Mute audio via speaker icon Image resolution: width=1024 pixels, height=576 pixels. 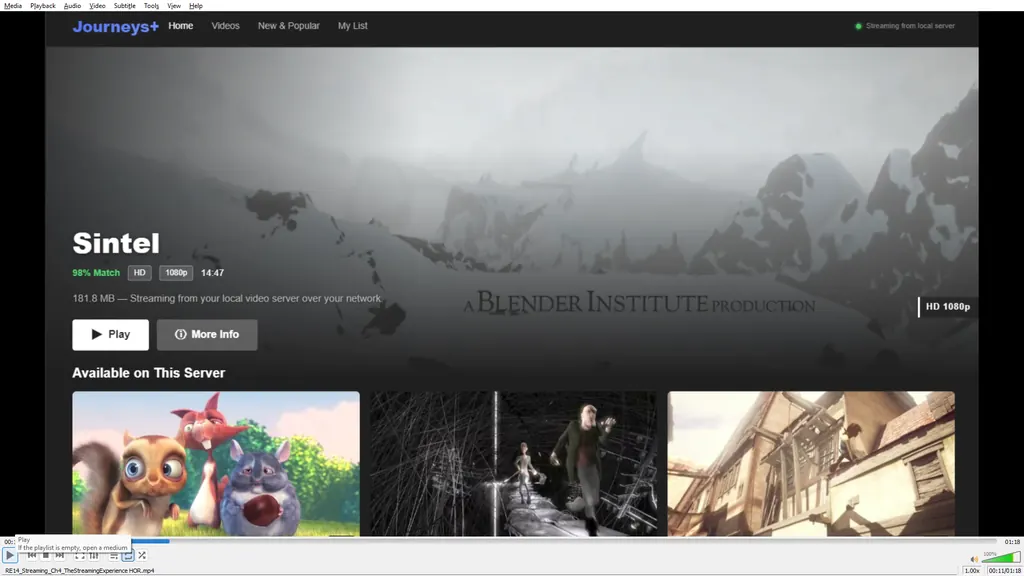974,559
